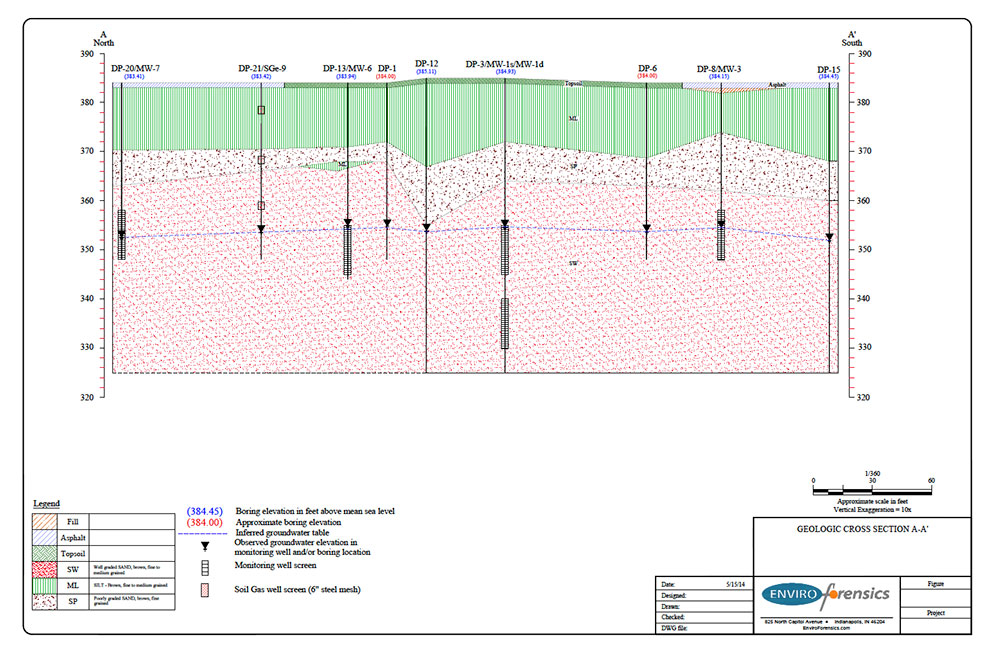This screenshot has height=647, width=1000.
Task: Click the "Figure" title block cell
Action: pyautogui.click(x=936, y=583)
